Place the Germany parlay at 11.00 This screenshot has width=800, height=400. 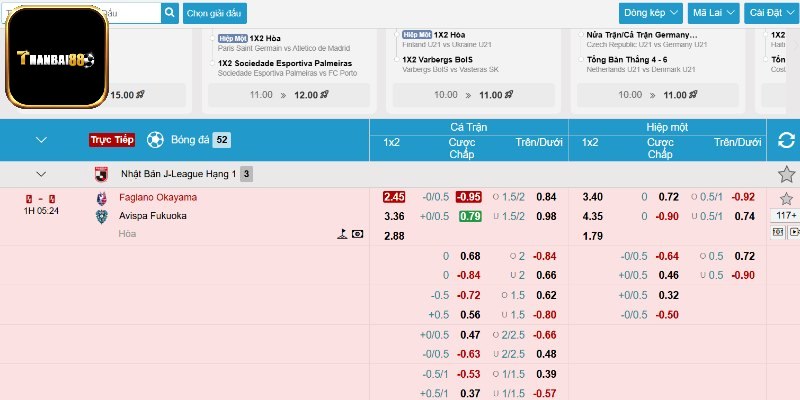(x=658, y=95)
